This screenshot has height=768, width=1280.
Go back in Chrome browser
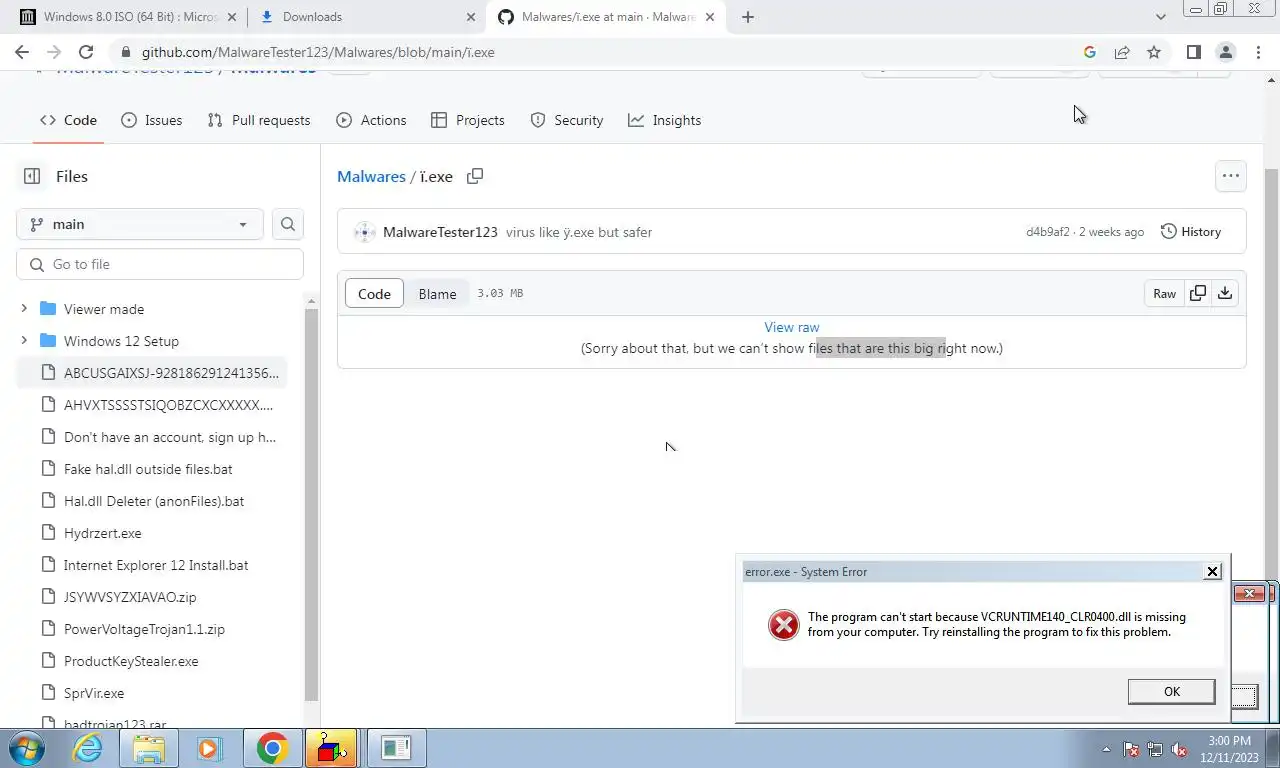point(22,52)
